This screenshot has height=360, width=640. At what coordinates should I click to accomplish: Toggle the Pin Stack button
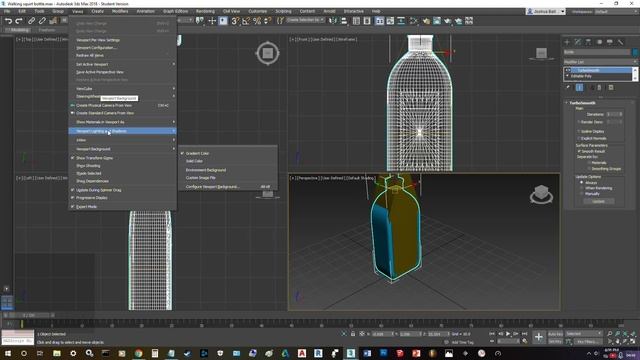coord(568,87)
